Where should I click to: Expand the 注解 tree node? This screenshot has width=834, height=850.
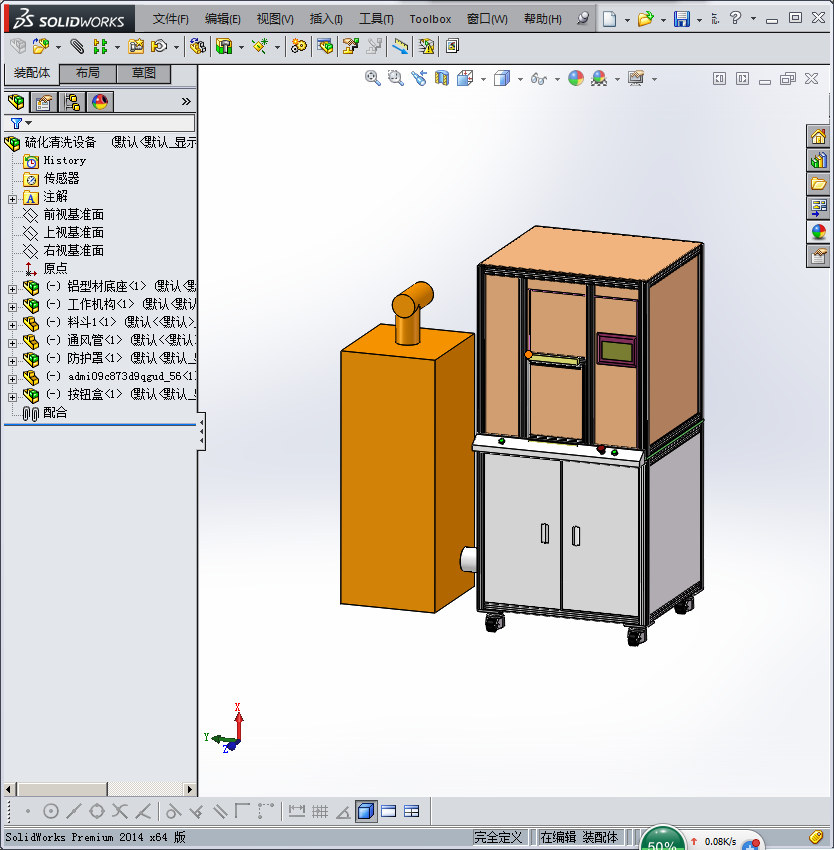[12, 199]
